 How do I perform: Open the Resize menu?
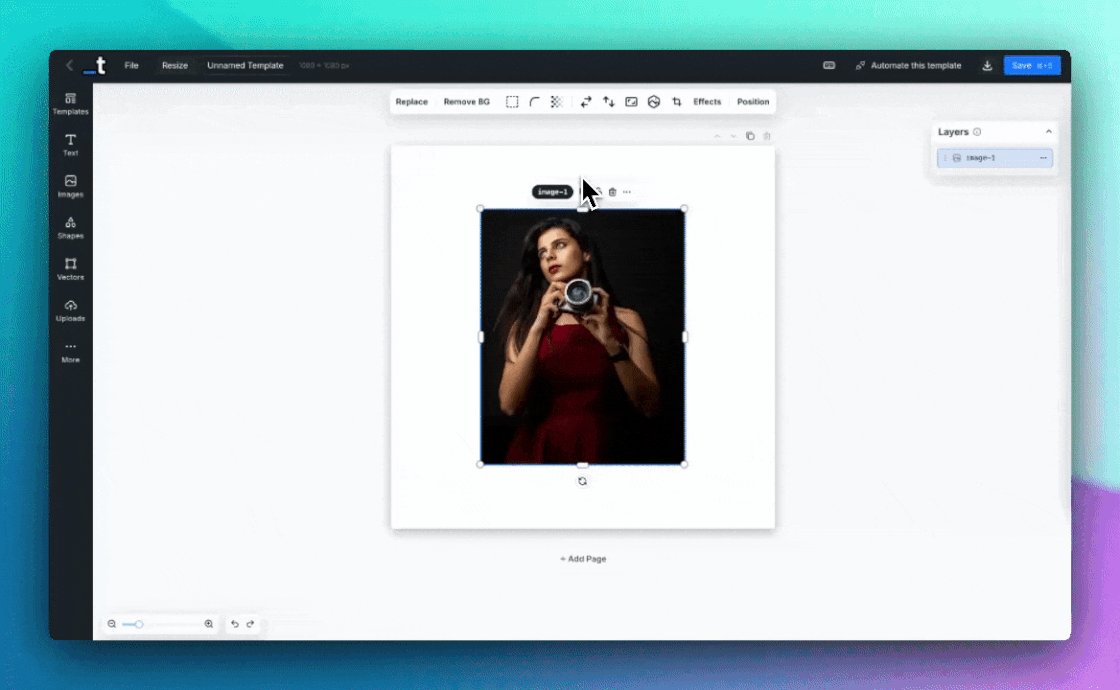[175, 66]
